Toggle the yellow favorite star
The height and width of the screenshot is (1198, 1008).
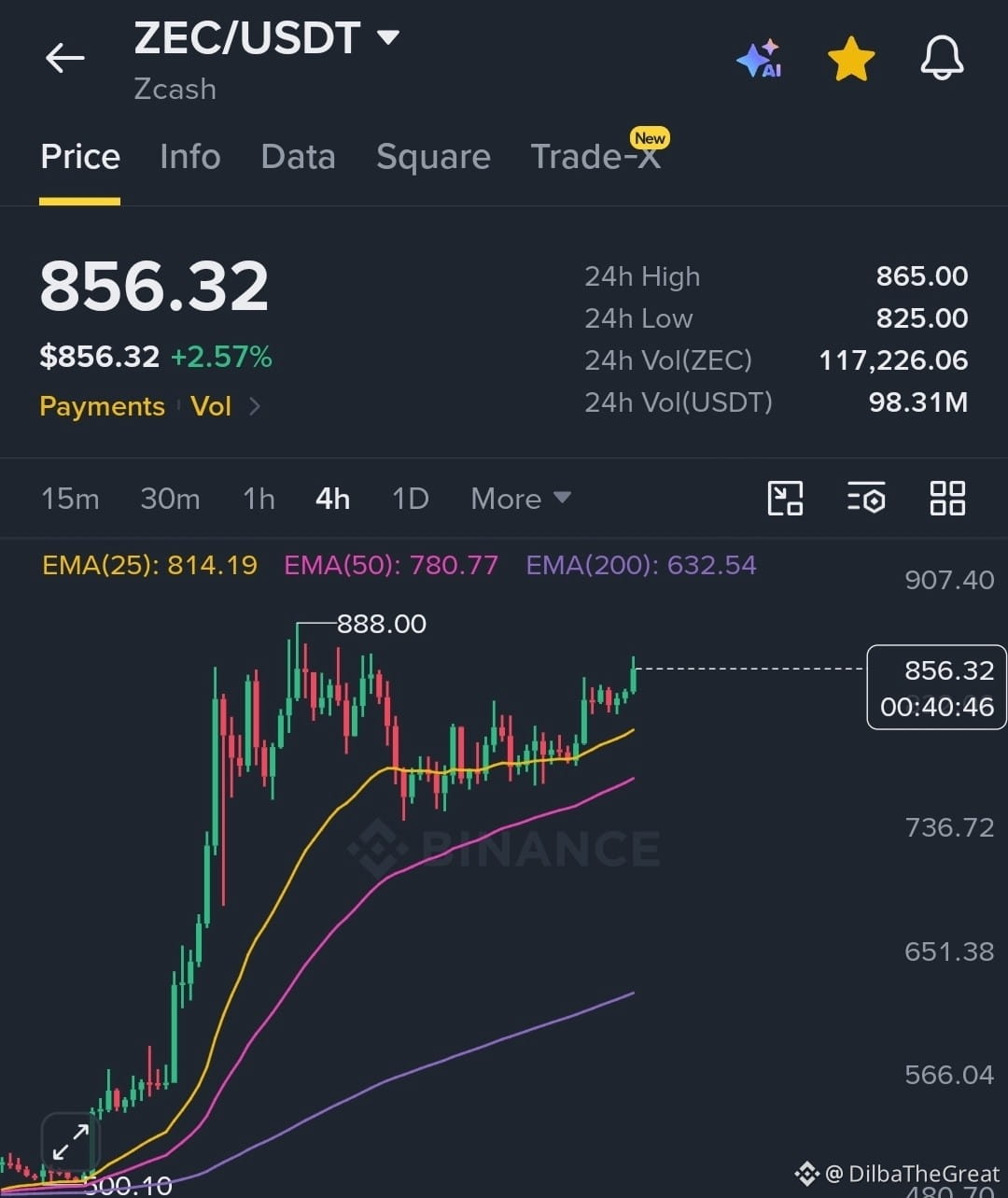coord(851,59)
